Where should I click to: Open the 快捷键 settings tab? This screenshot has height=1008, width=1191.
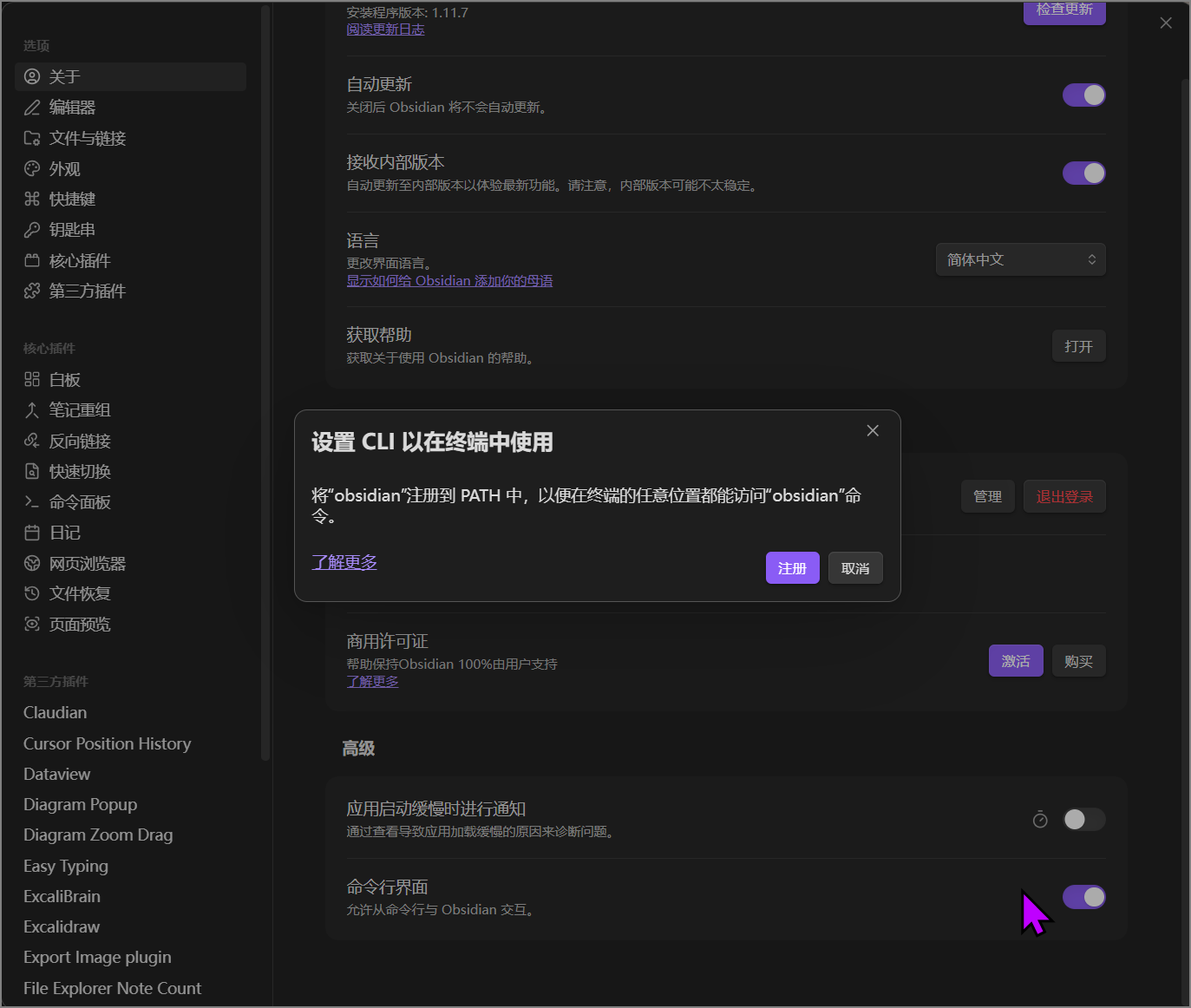pos(131,199)
